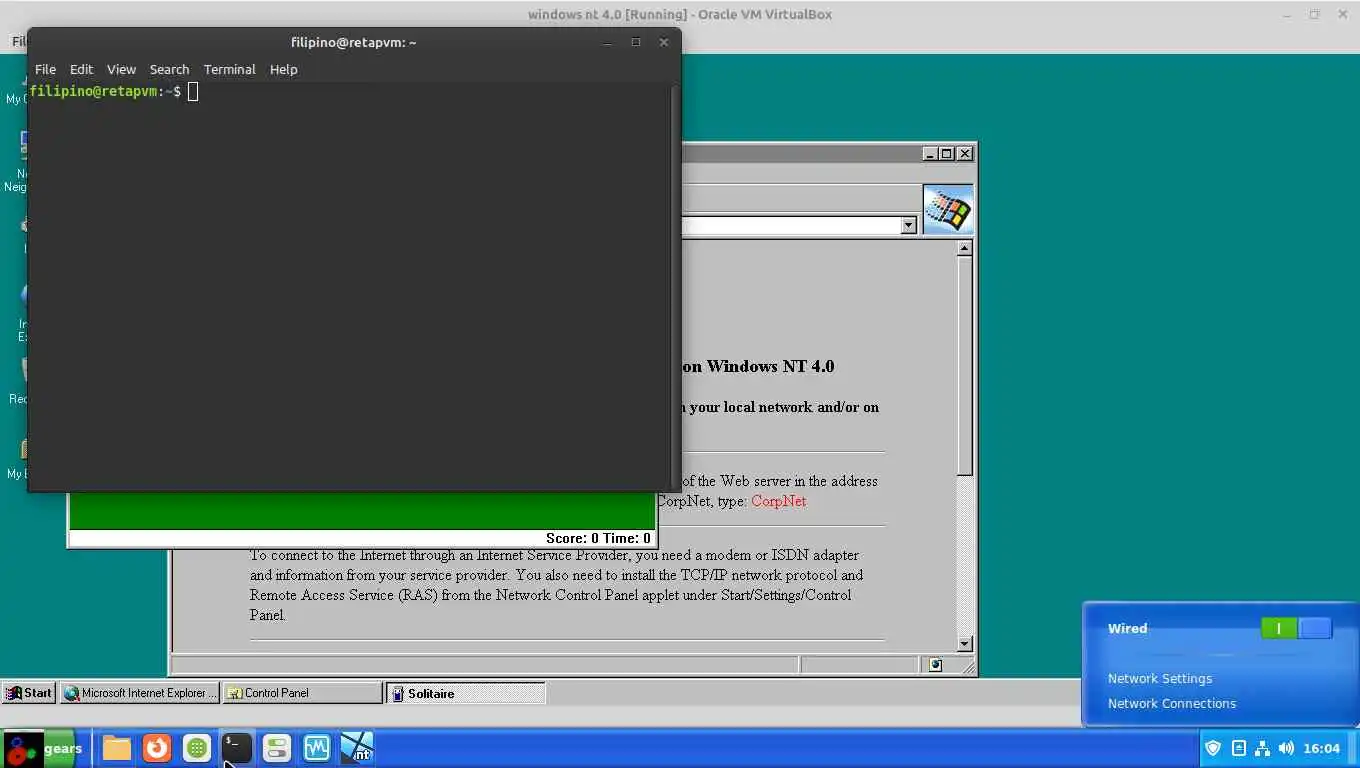Click the Wired label in network popup
The height and width of the screenshot is (768, 1360).
pos(1127,628)
